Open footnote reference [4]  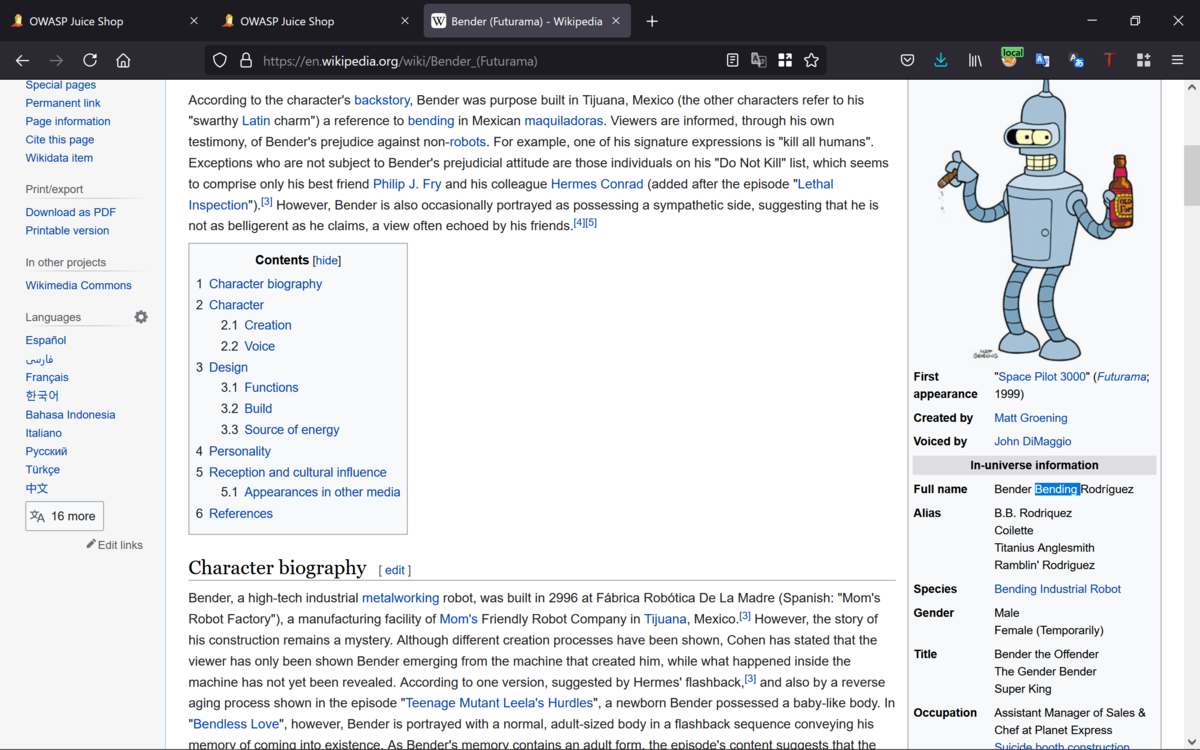pos(579,222)
